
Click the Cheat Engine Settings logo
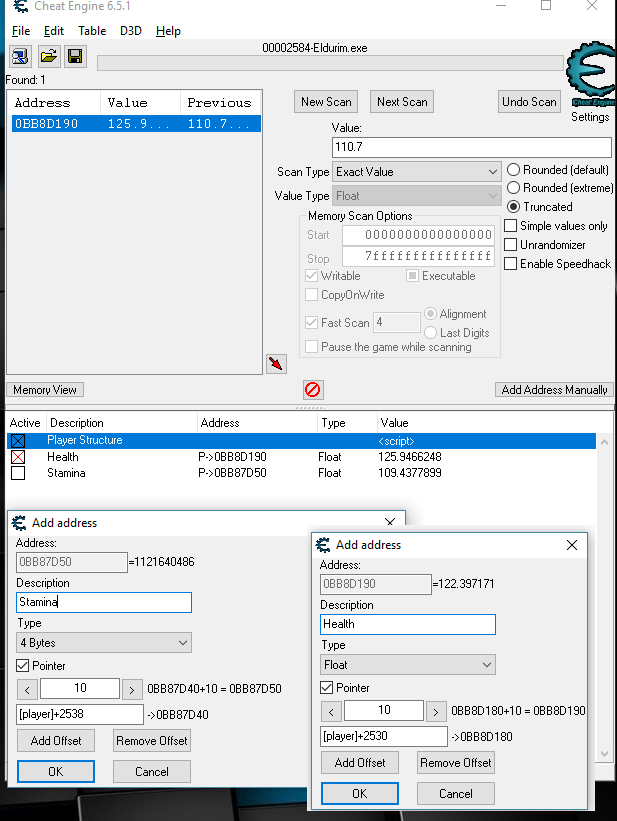pos(589,84)
